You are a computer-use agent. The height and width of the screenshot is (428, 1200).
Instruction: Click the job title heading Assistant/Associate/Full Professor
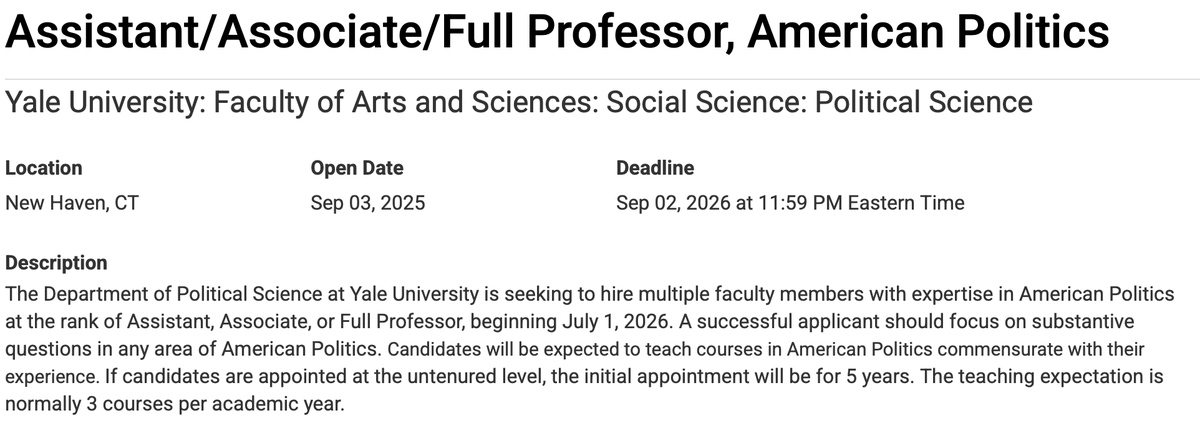[557, 33]
